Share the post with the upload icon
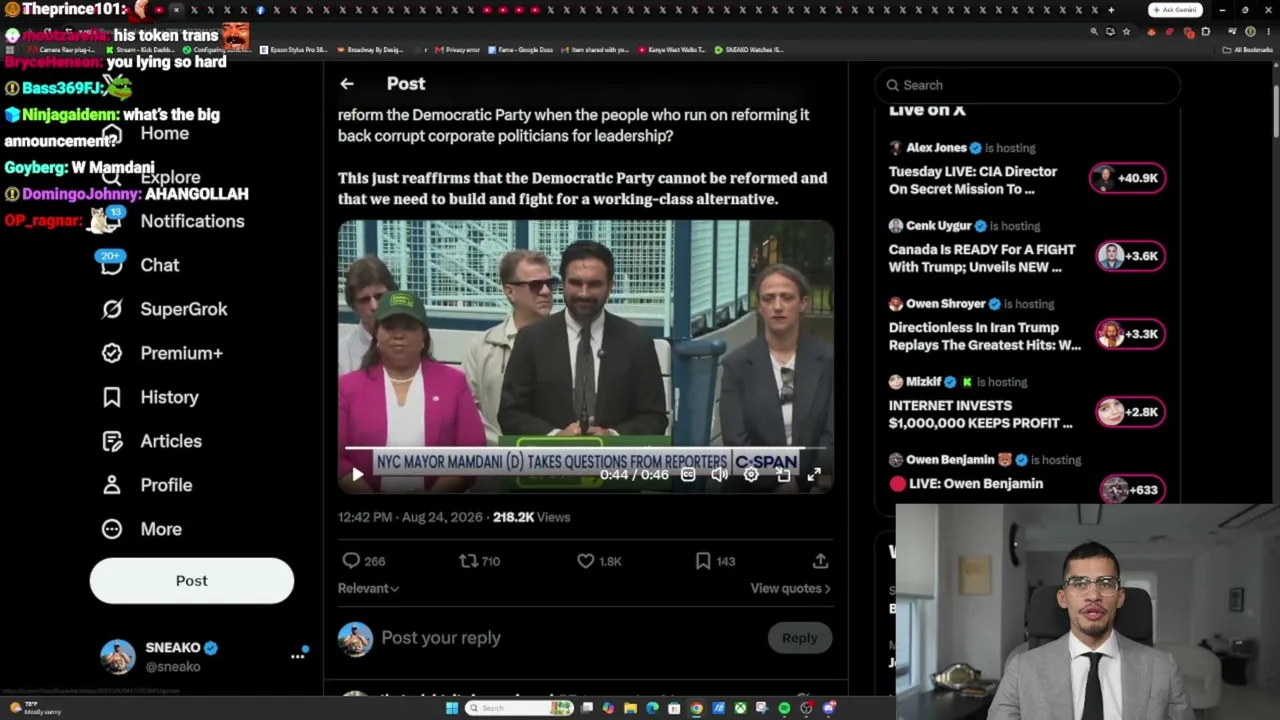Screen dimensions: 1280x720 820,561
